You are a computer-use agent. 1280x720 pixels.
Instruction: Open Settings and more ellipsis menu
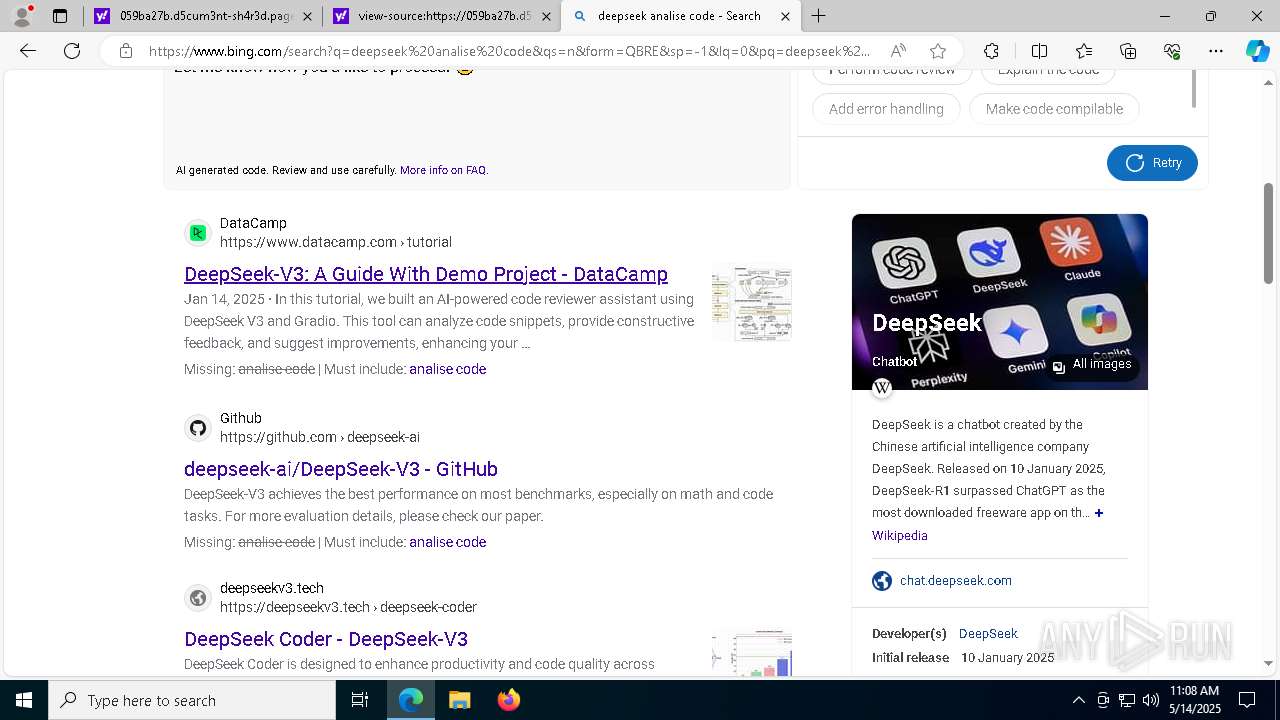pyautogui.click(x=1216, y=51)
